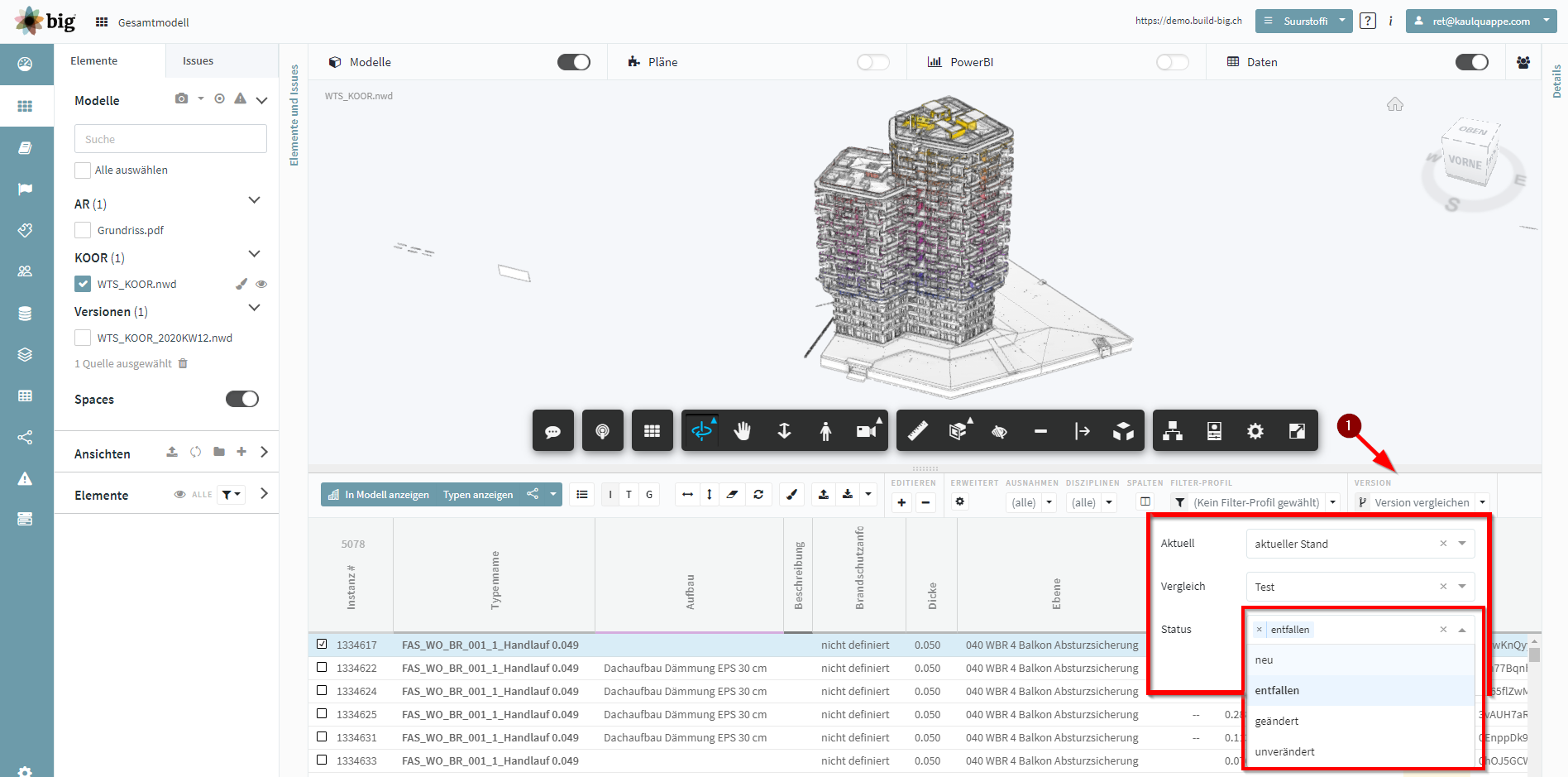This screenshot has height=777, width=1568.
Task: Click in the Suche search field
Action: tap(170, 139)
